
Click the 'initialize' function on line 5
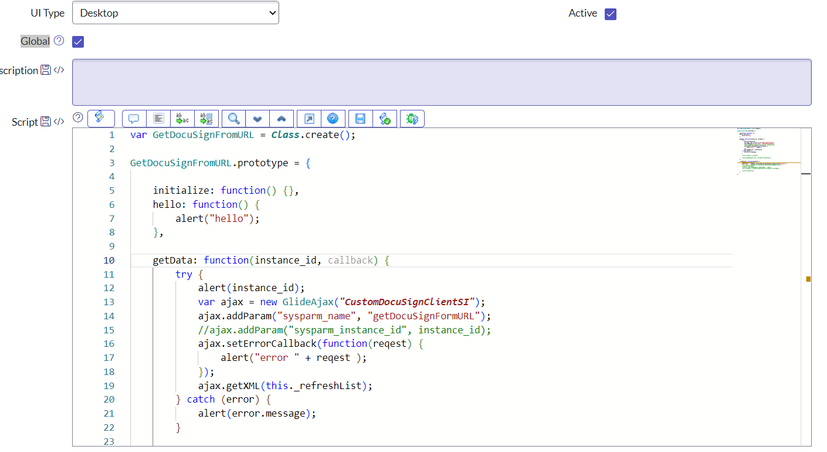point(180,190)
